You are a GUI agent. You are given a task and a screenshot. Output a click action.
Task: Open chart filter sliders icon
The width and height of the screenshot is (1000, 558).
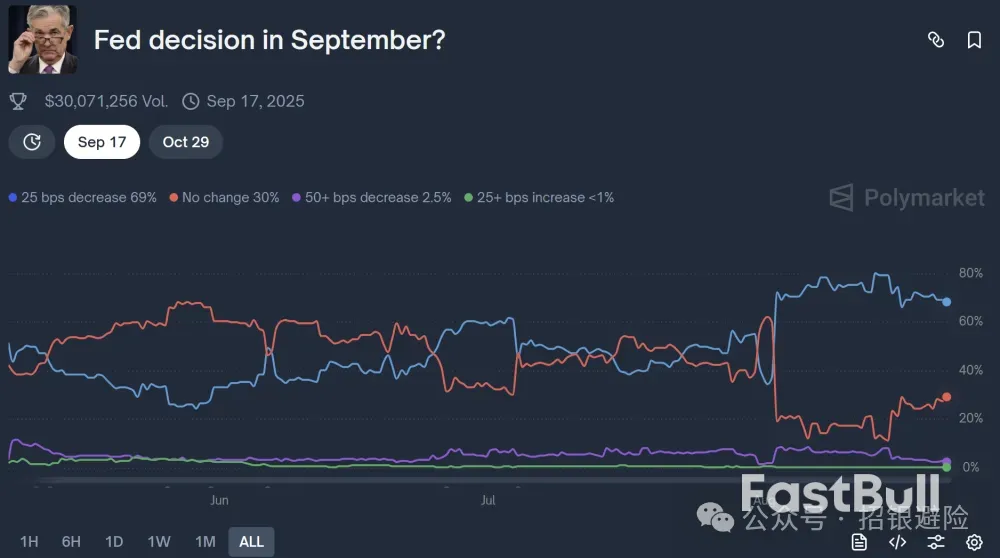pyautogui.click(x=936, y=542)
